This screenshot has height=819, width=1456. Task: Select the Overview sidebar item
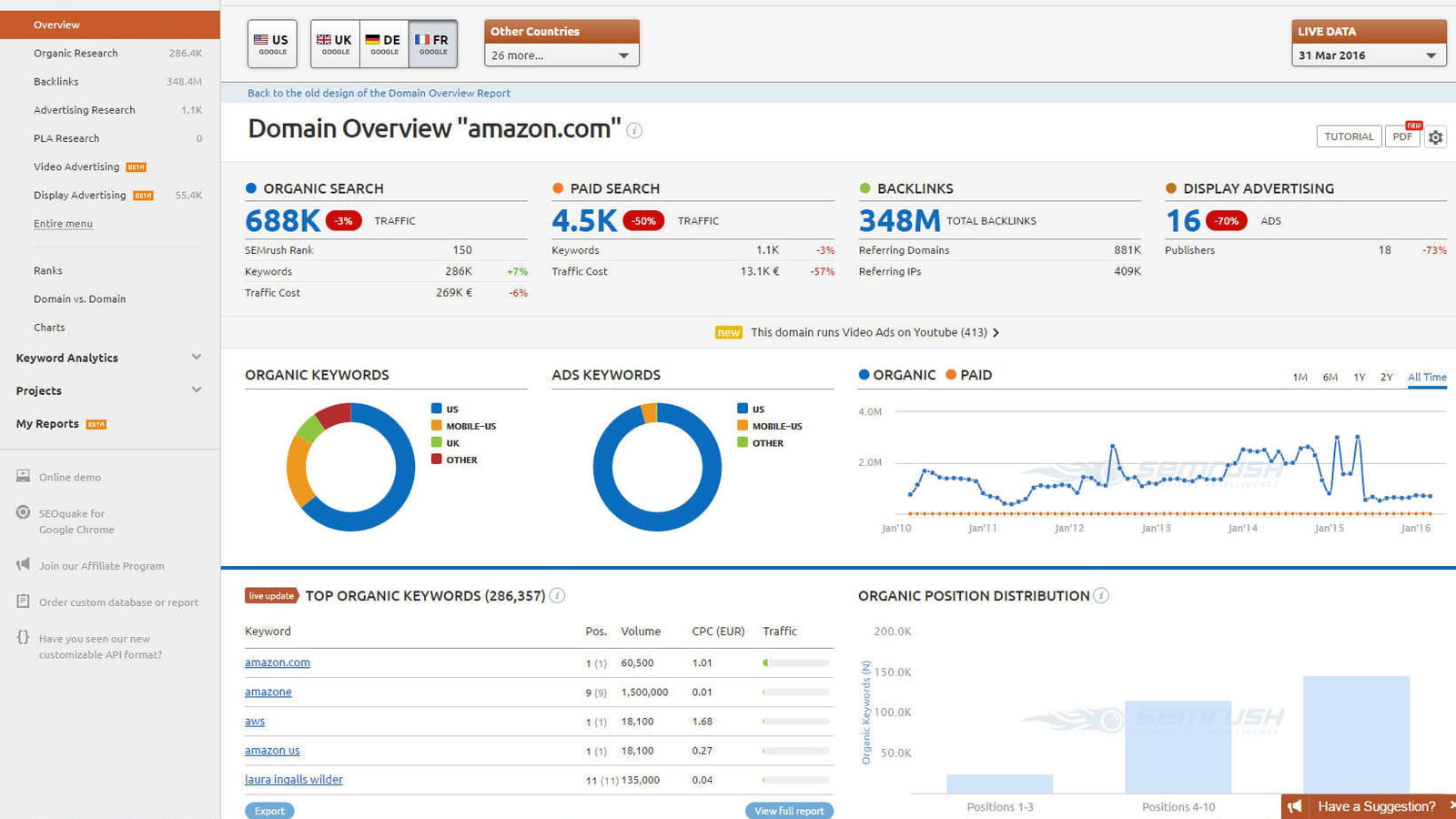pyautogui.click(x=110, y=25)
